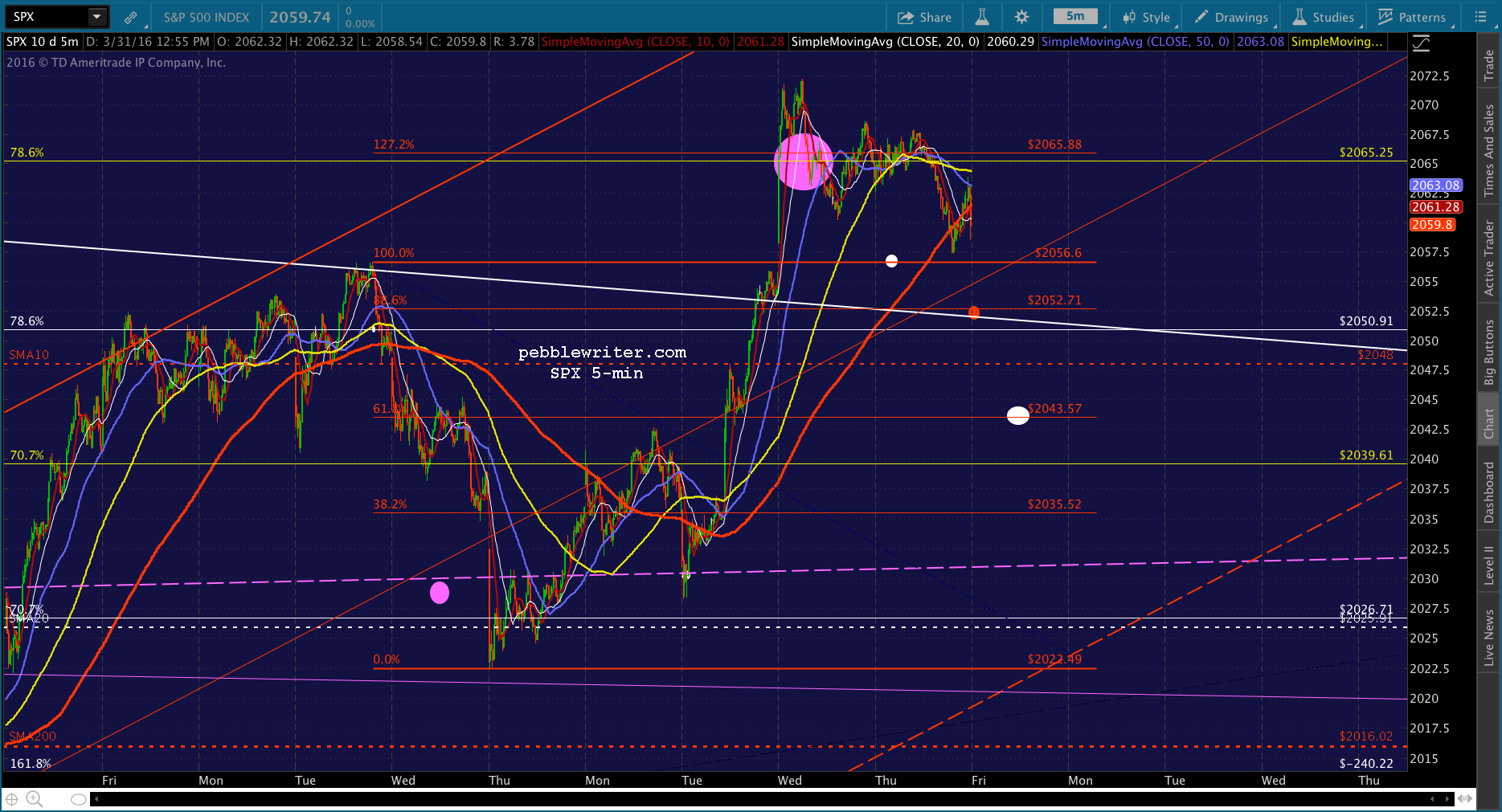Click the 38.2% Fibonacci level label

click(x=390, y=504)
